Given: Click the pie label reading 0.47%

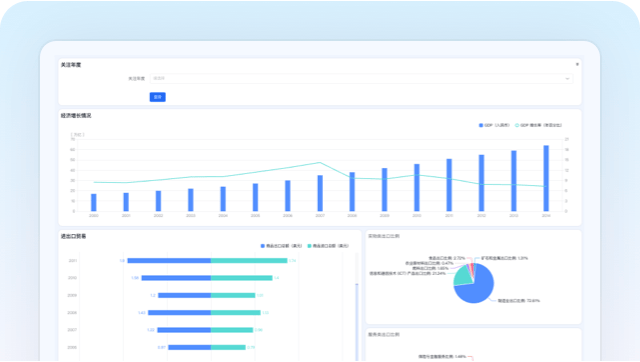Looking at the screenshot, I should click(x=429, y=263).
